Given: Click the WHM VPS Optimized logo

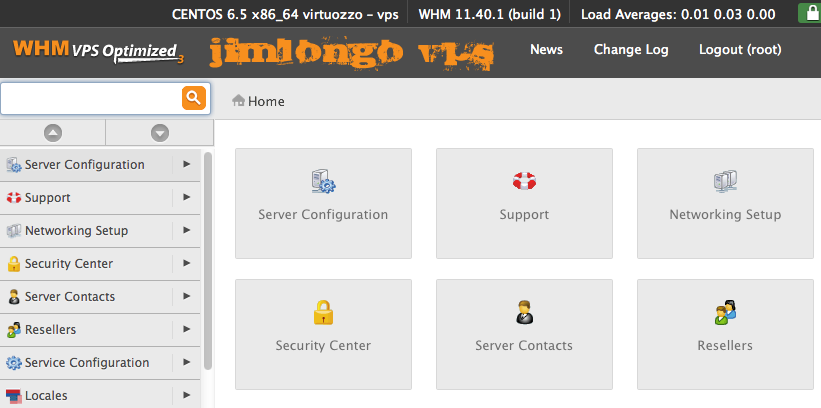Looking at the screenshot, I should pyautogui.click(x=98, y=52).
